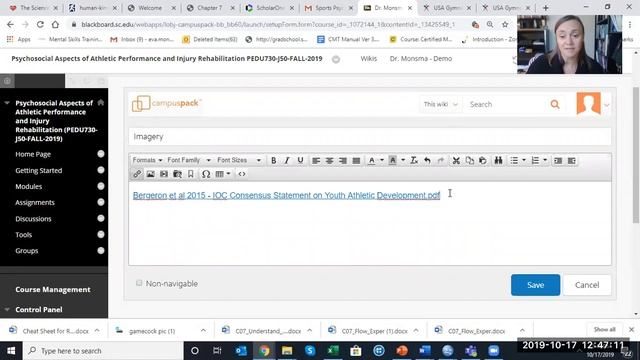Viewport: 640px width, 360px height.
Task: Open find and replace binoculars icon
Action: click(x=498, y=160)
